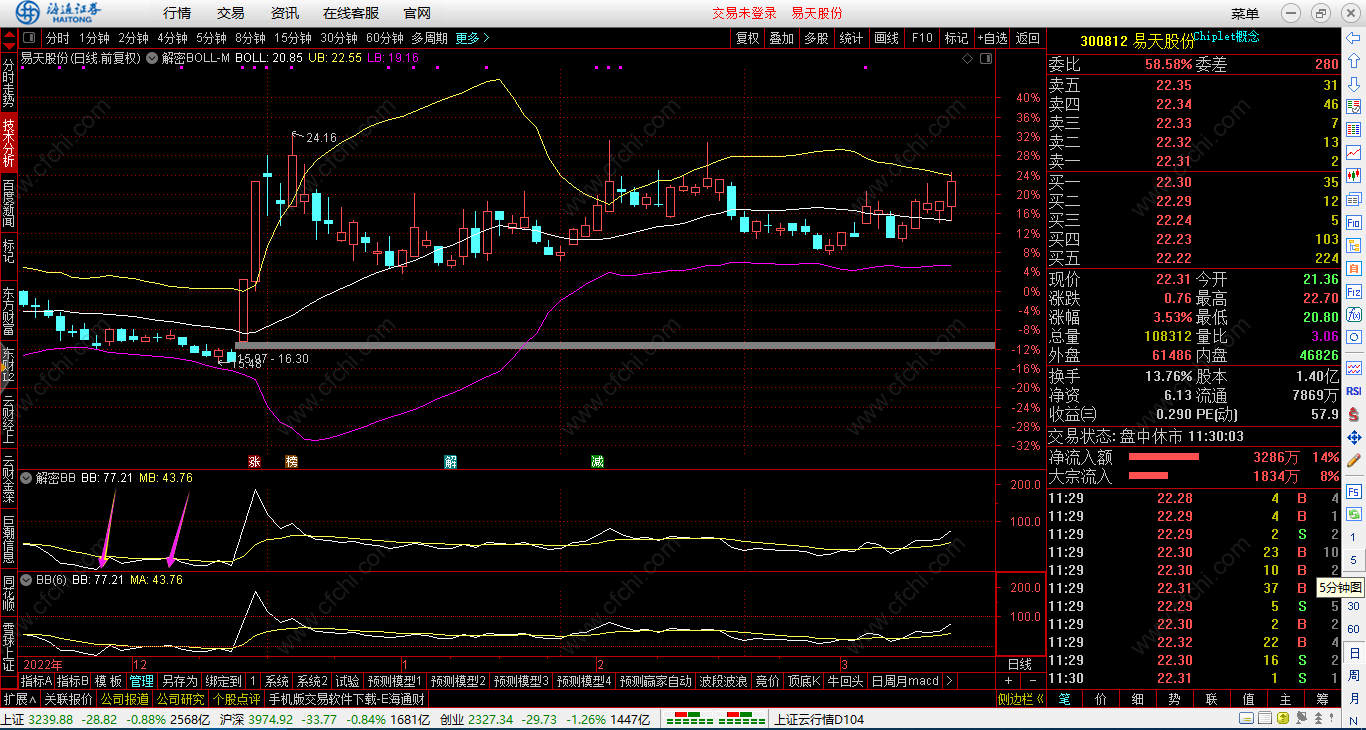Screen dimensions: 1366x730
Task: Open the f(x) formula manager icon
Action: coord(1353,313)
